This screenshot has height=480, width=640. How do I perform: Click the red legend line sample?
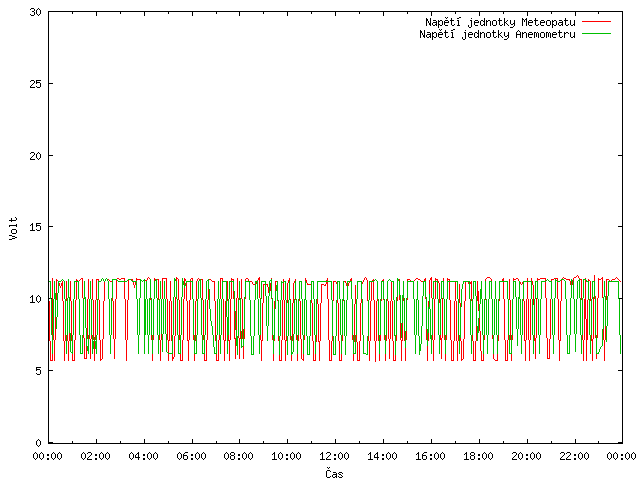pos(596,22)
